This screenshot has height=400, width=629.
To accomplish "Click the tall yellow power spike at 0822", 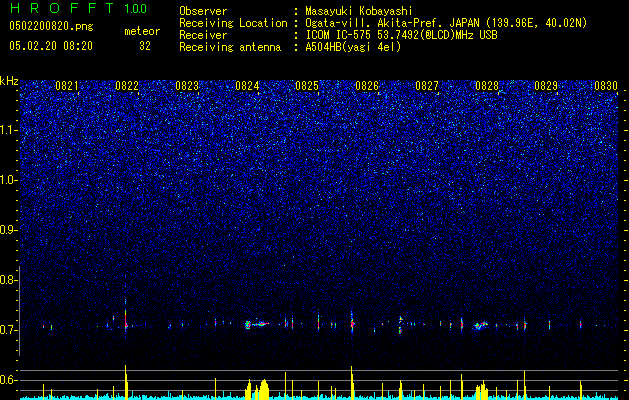I will tap(126, 382).
